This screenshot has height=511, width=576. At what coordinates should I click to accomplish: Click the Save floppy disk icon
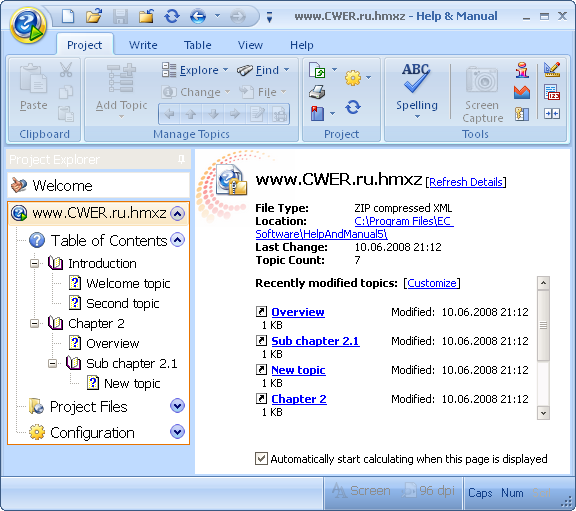tap(120, 17)
